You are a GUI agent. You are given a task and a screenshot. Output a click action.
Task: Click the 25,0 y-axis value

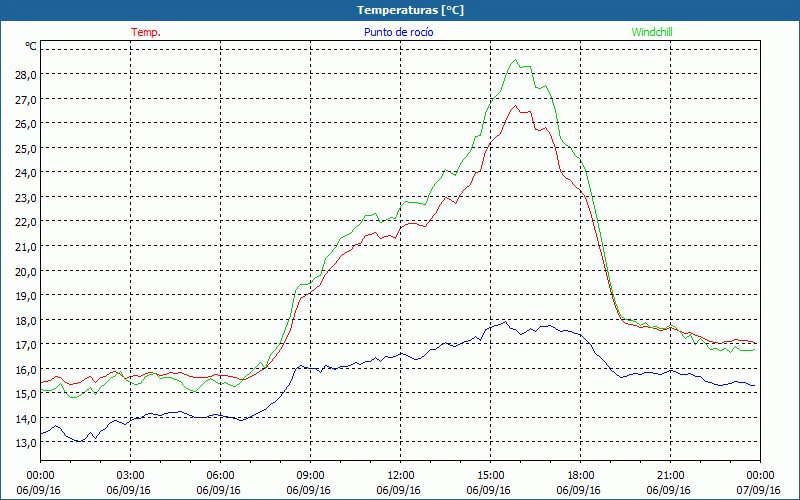[26, 148]
